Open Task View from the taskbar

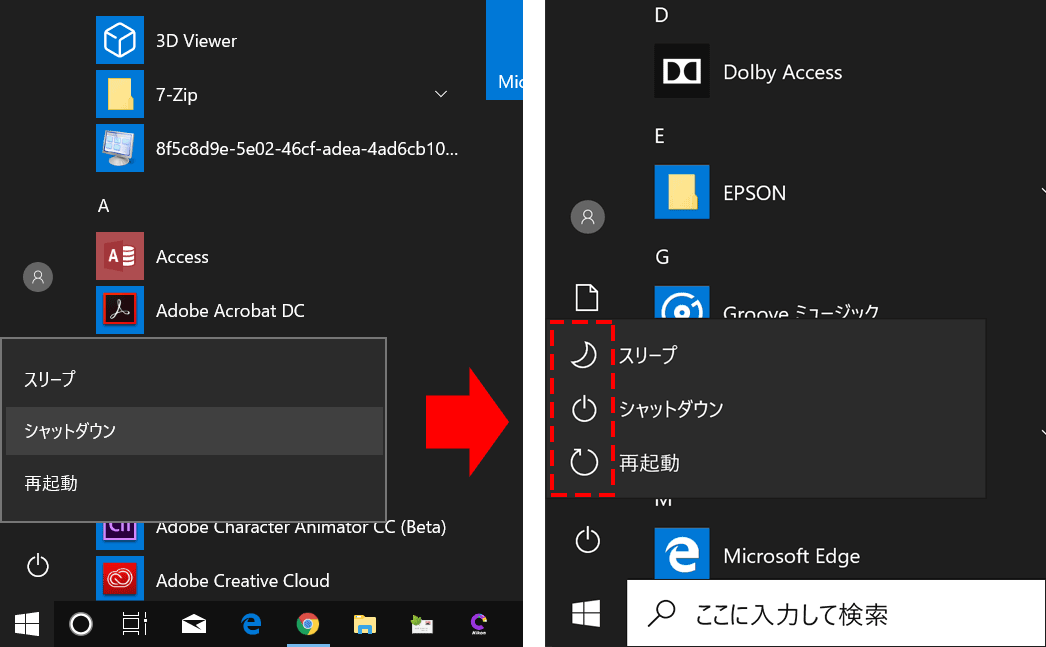coord(134,625)
